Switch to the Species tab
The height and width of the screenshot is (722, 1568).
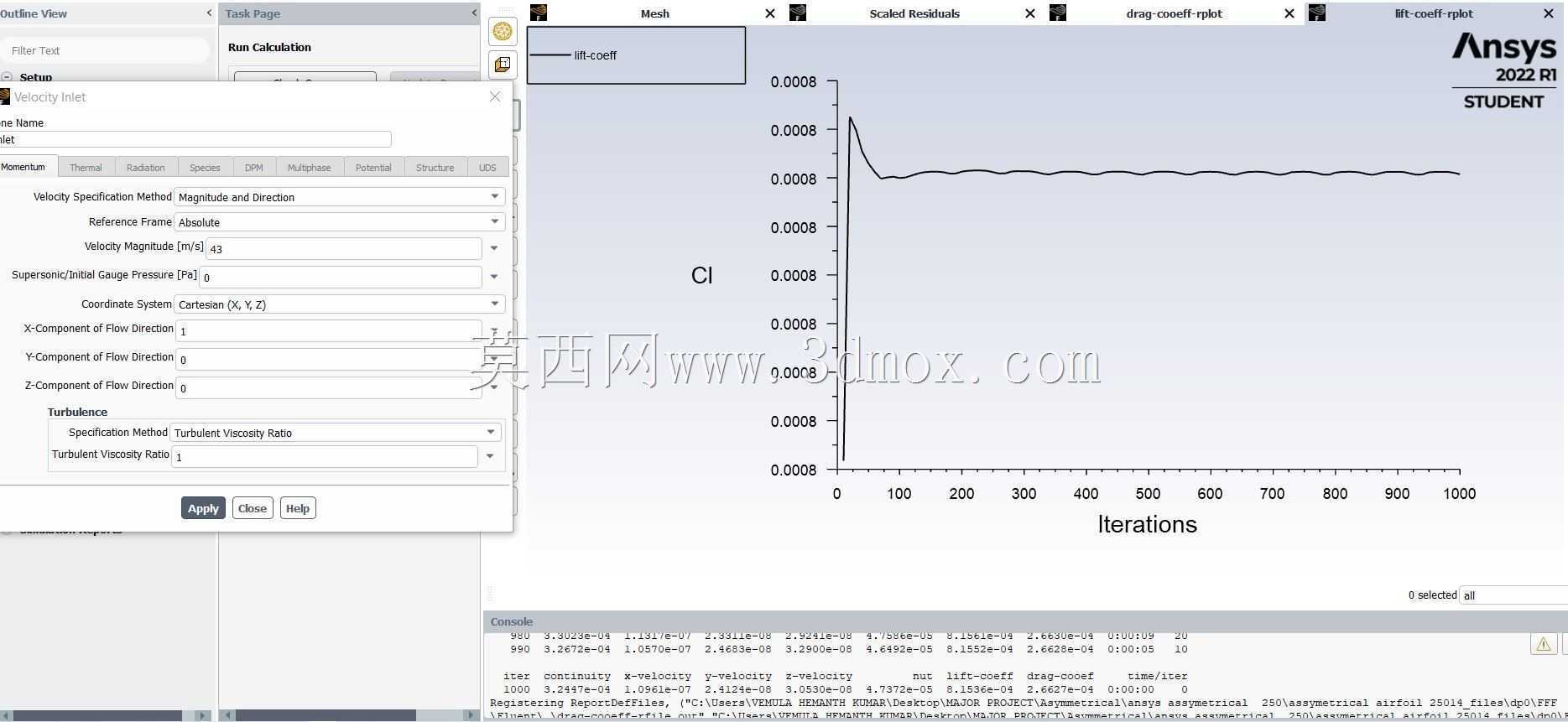coord(205,167)
